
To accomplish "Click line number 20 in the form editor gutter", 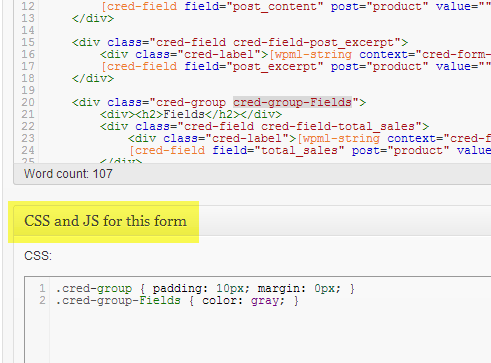I will (28, 102).
